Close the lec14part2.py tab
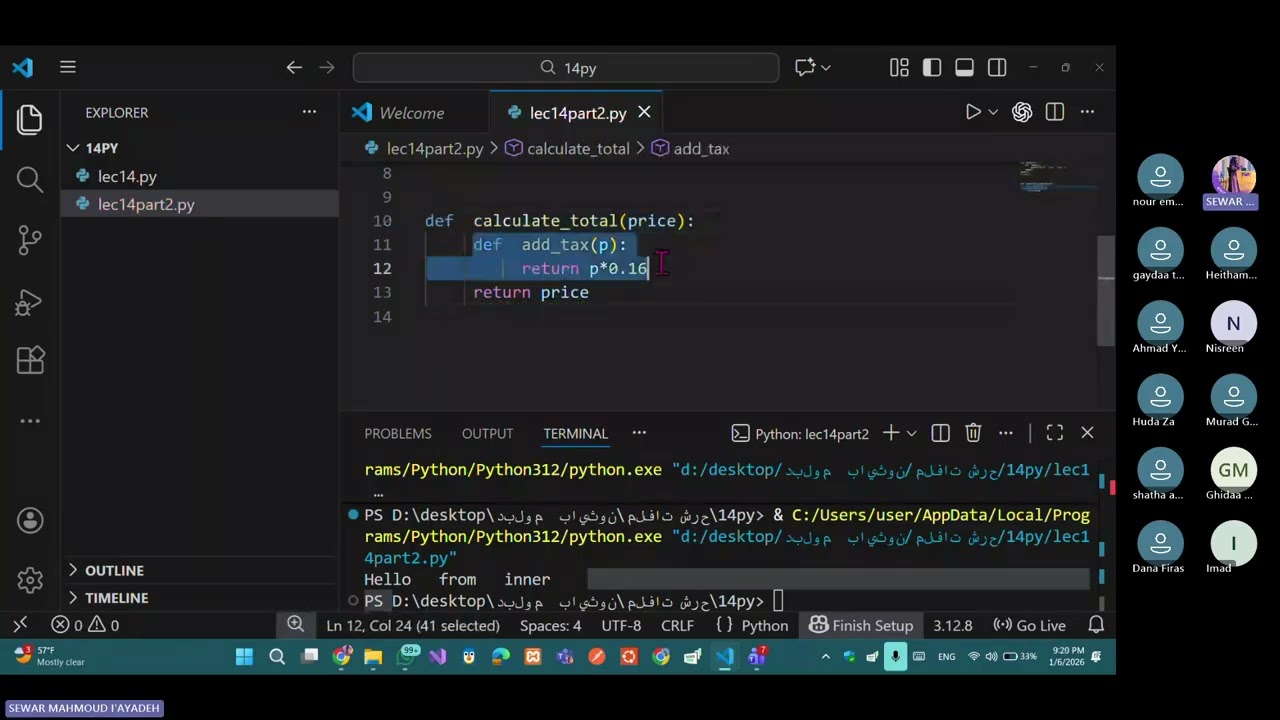The height and width of the screenshot is (720, 1280). tap(644, 112)
